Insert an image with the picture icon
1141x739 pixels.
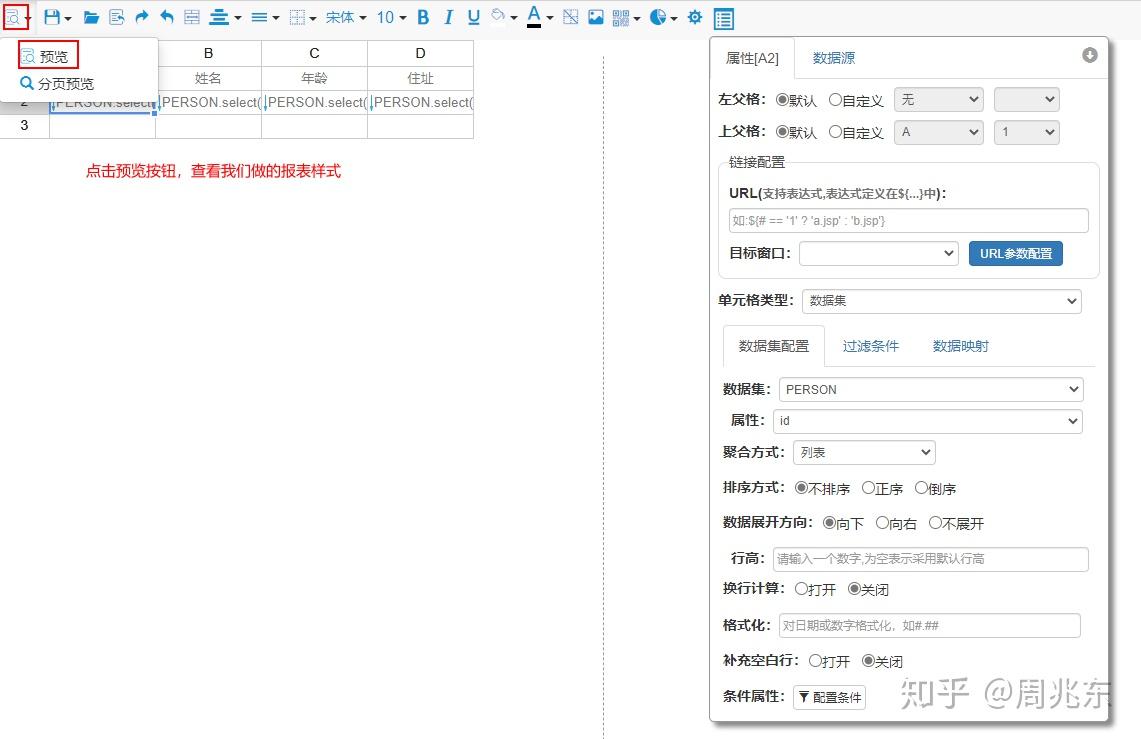tap(596, 17)
